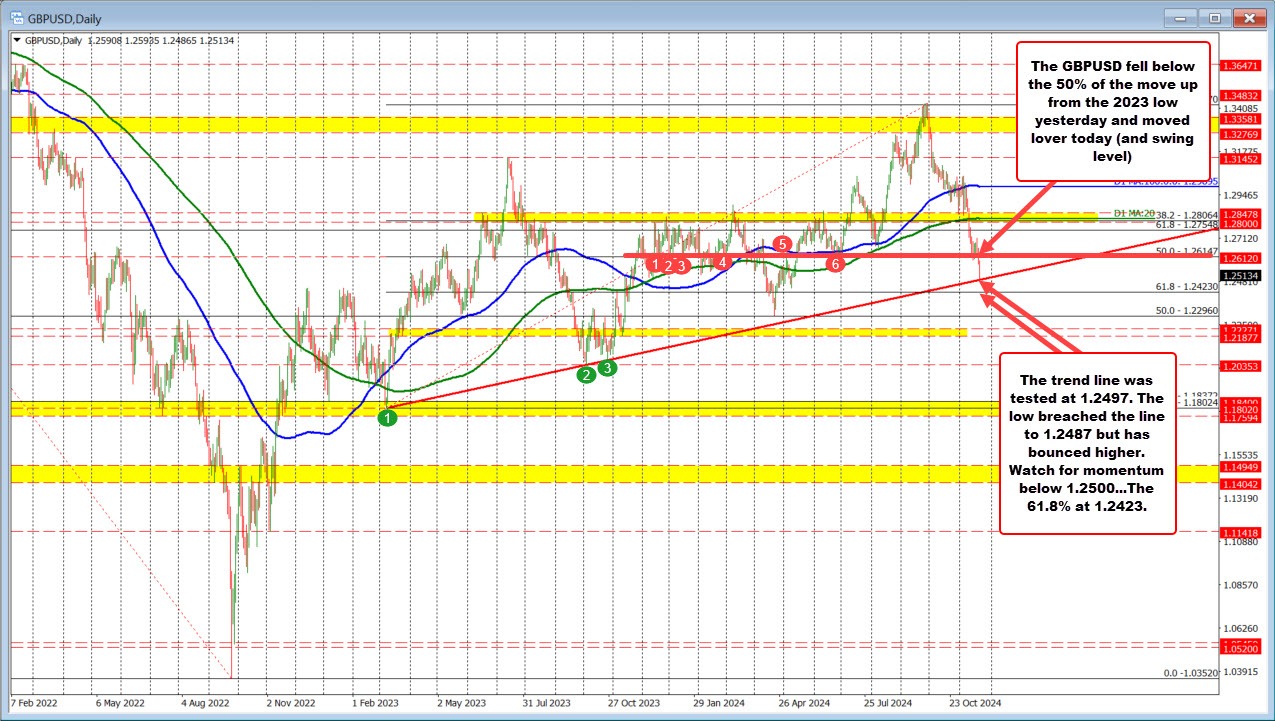Select the annotation box describing the 50% retracement break

[1111, 110]
